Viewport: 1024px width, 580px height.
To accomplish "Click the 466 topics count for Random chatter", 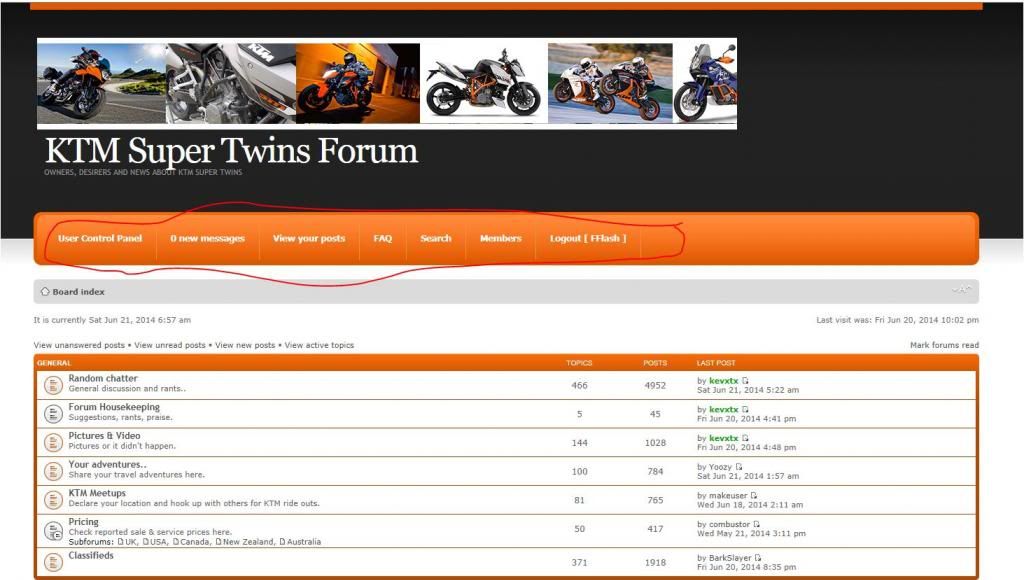I will tap(579, 386).
